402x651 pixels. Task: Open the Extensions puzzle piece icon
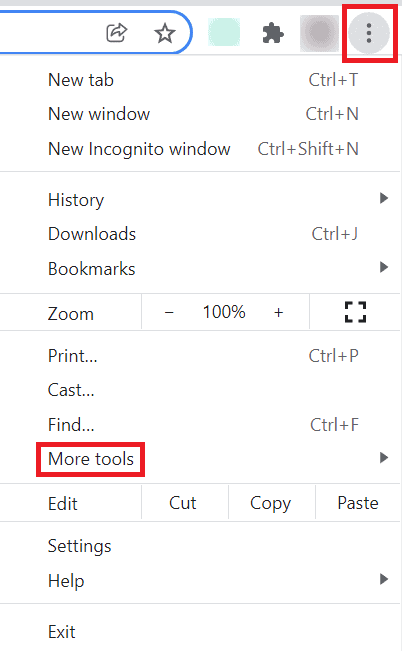pos(273,33)
